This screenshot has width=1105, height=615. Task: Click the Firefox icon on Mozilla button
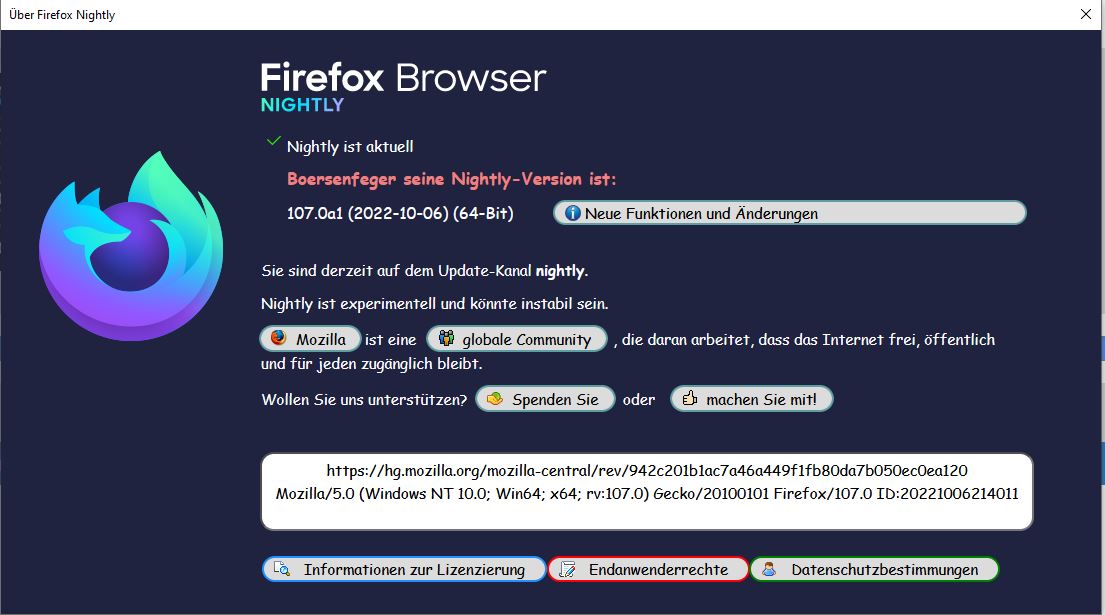[278, 337]
